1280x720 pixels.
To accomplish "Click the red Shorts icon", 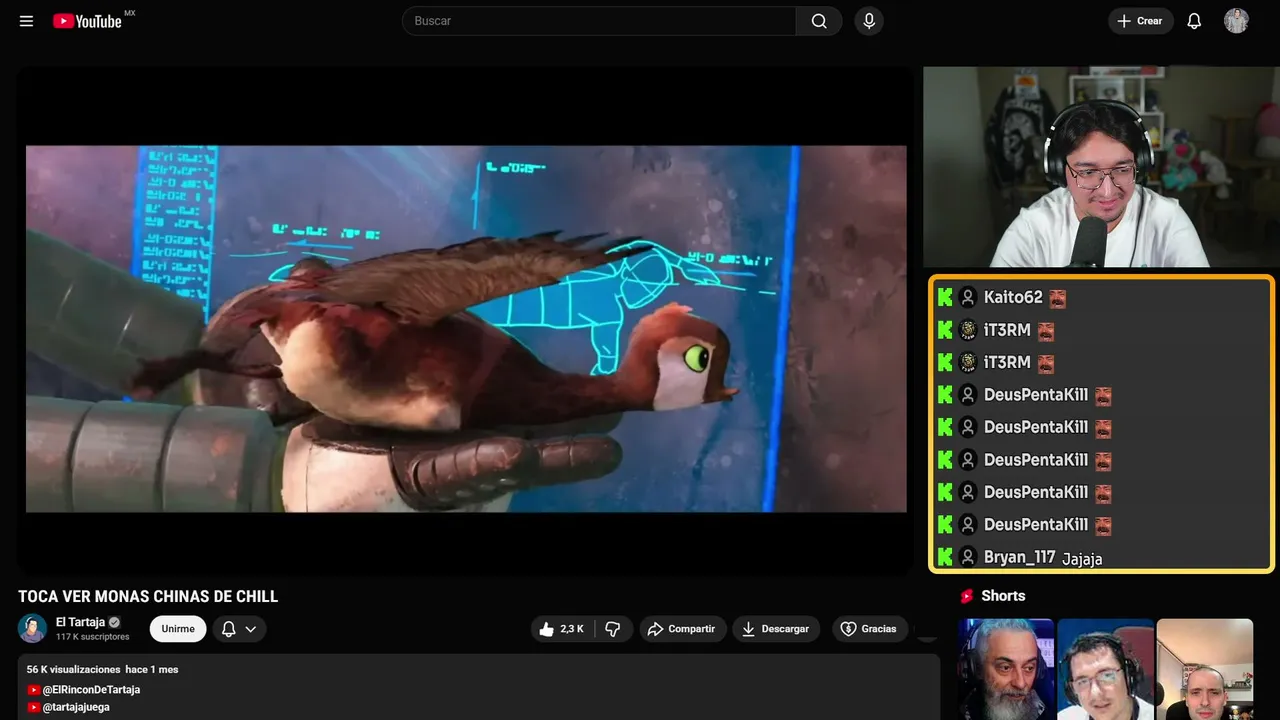I will [x=967, y=596].
